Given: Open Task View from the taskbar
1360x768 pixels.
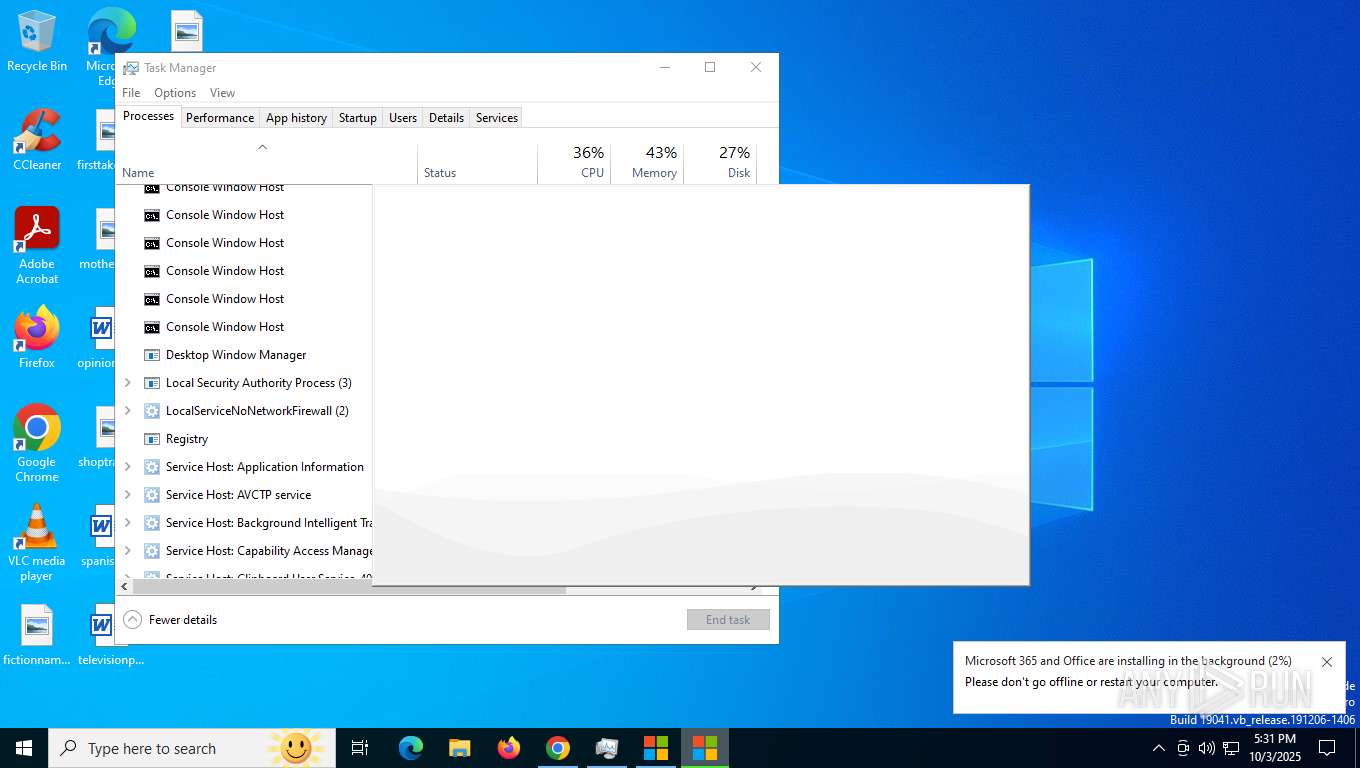Looking at the screenshot, I should [x=360, y=748].
